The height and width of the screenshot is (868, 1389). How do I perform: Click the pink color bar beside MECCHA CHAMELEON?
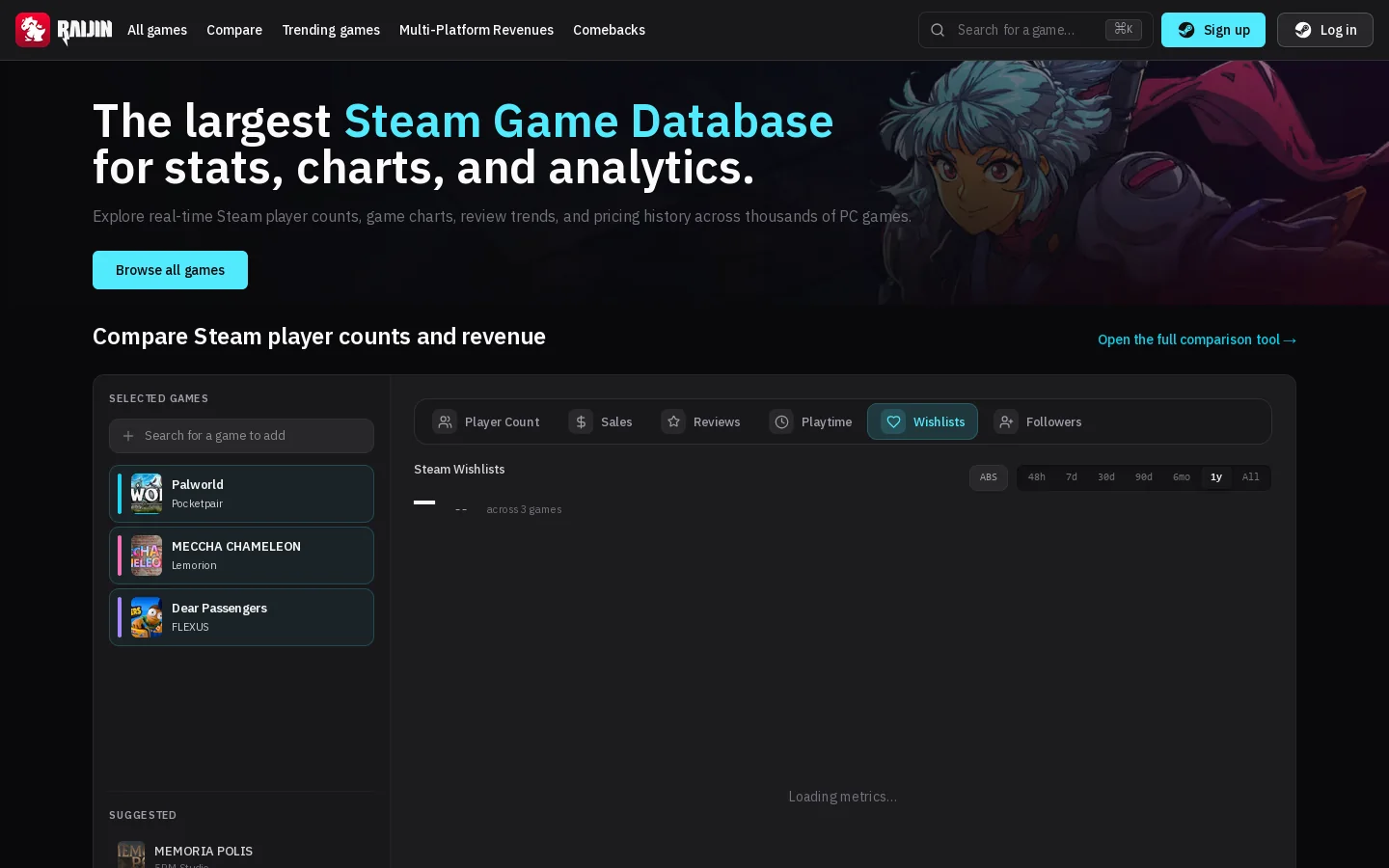(x=120, y=556)
